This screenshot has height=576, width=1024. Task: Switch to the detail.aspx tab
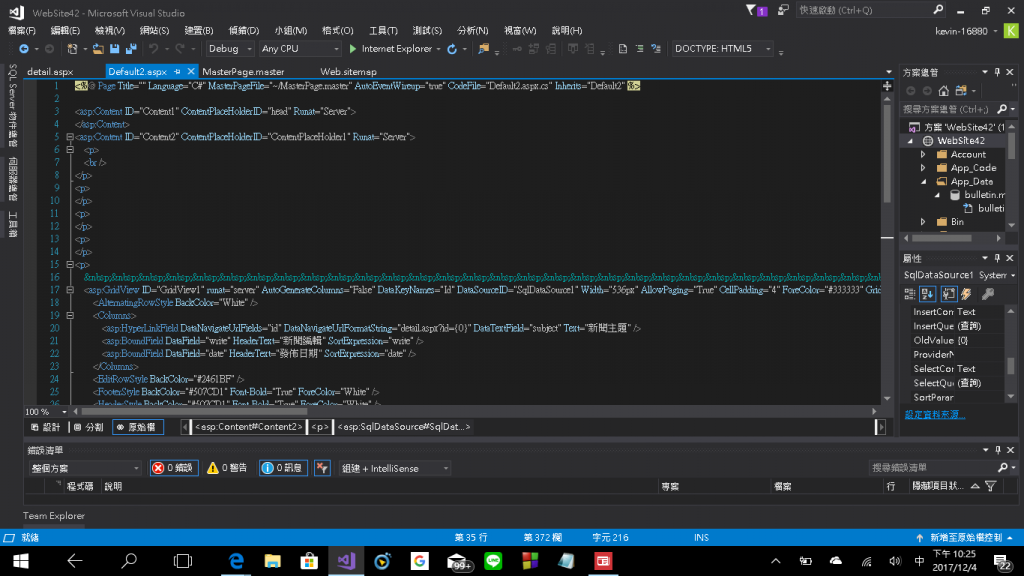[x=50, y=72]
